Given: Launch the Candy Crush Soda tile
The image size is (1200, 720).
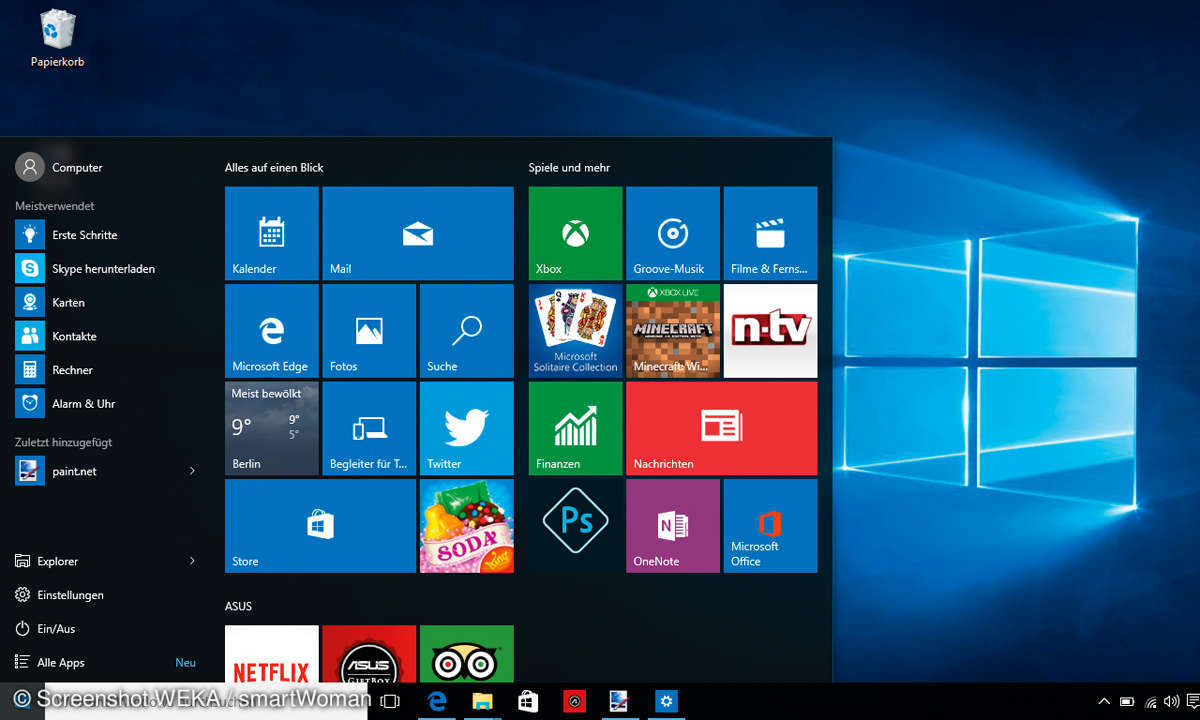Looking at the screenshot, I should pyautogui.click(x=466, y=526).
